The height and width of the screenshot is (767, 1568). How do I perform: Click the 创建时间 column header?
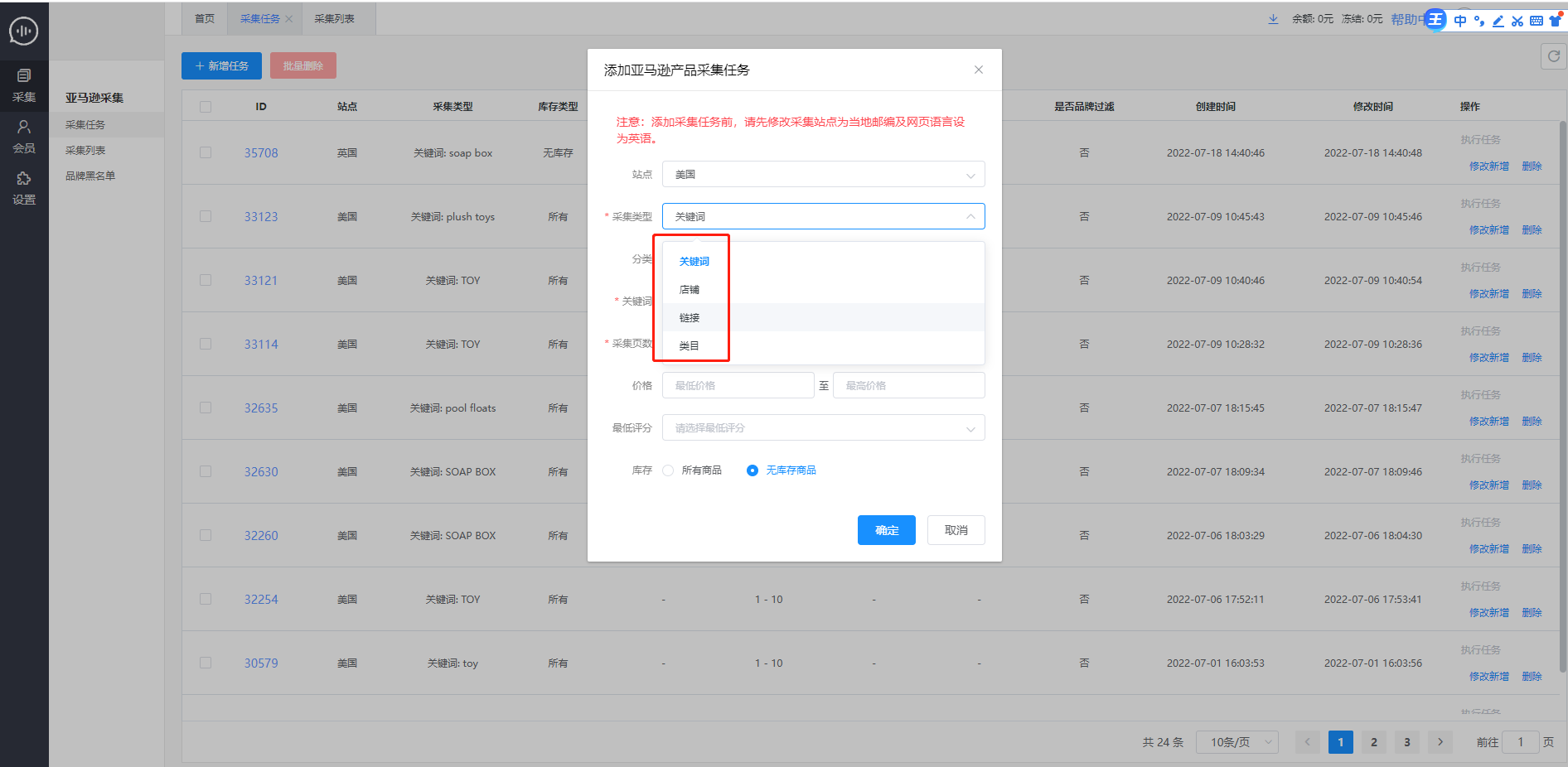(x=1216, y=107)
